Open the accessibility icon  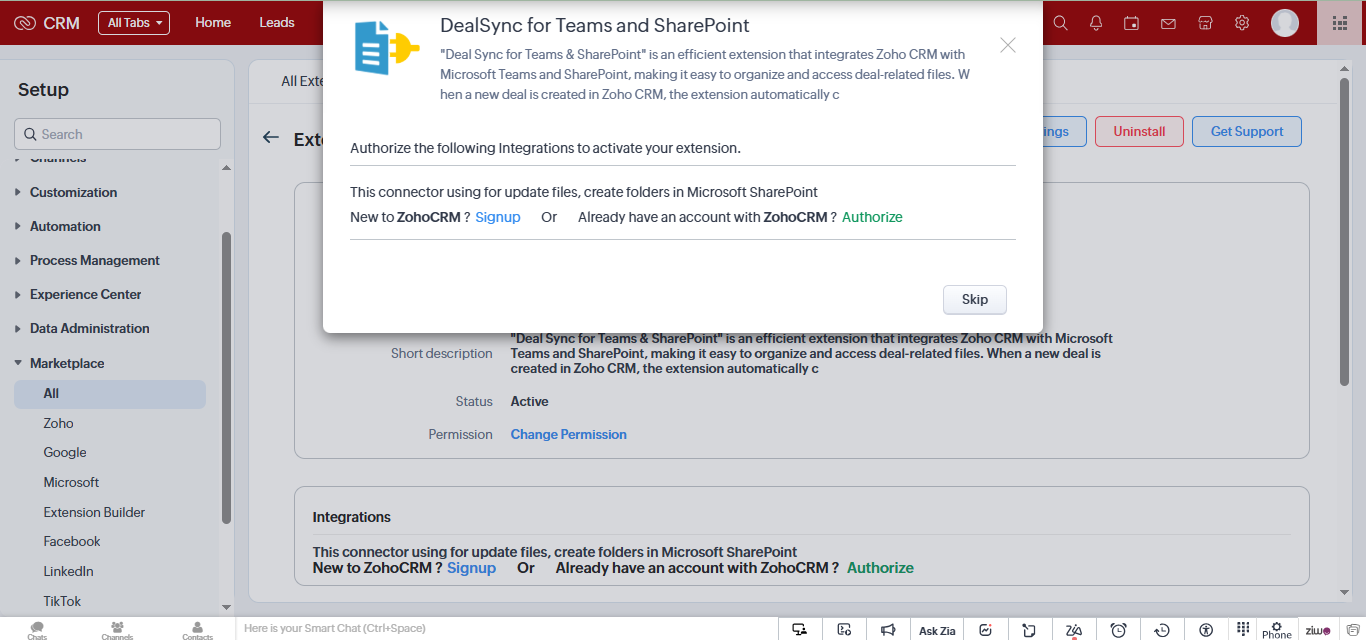[x=1206, y=629]
